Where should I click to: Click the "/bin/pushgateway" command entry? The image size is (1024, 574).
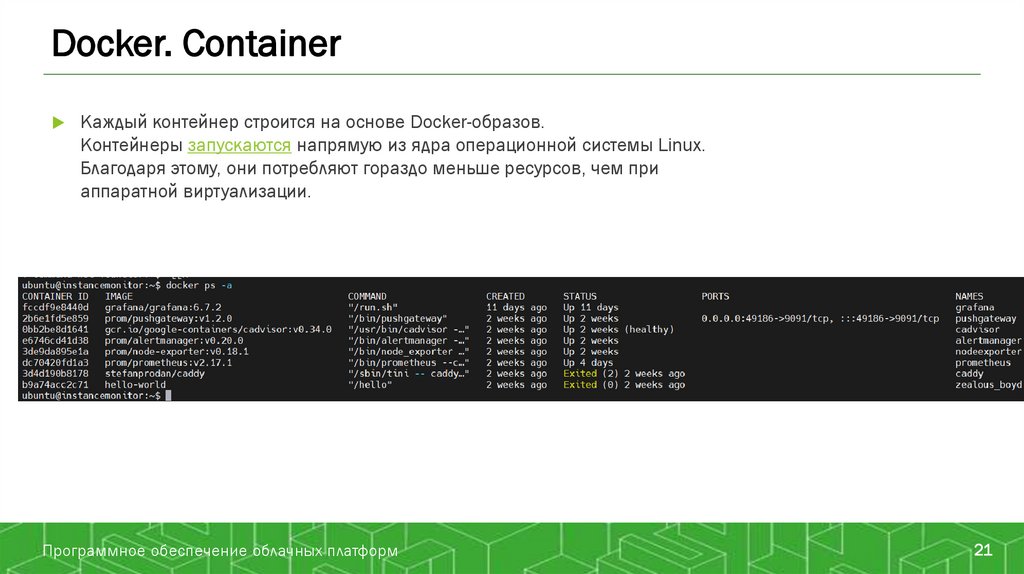[x=398, y=319]
